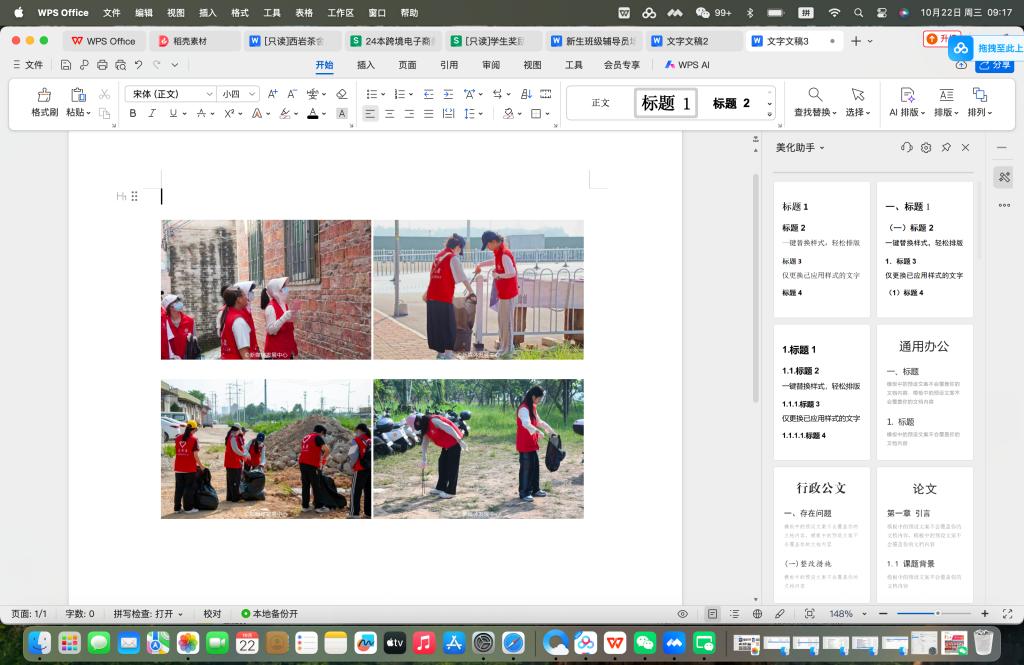
Task: Enable center text alignment
Action: coord(389,114)
